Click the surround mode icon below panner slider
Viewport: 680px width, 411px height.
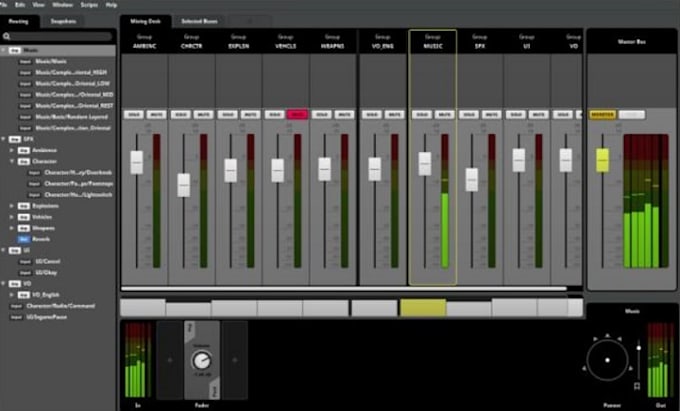pos(638,386)
